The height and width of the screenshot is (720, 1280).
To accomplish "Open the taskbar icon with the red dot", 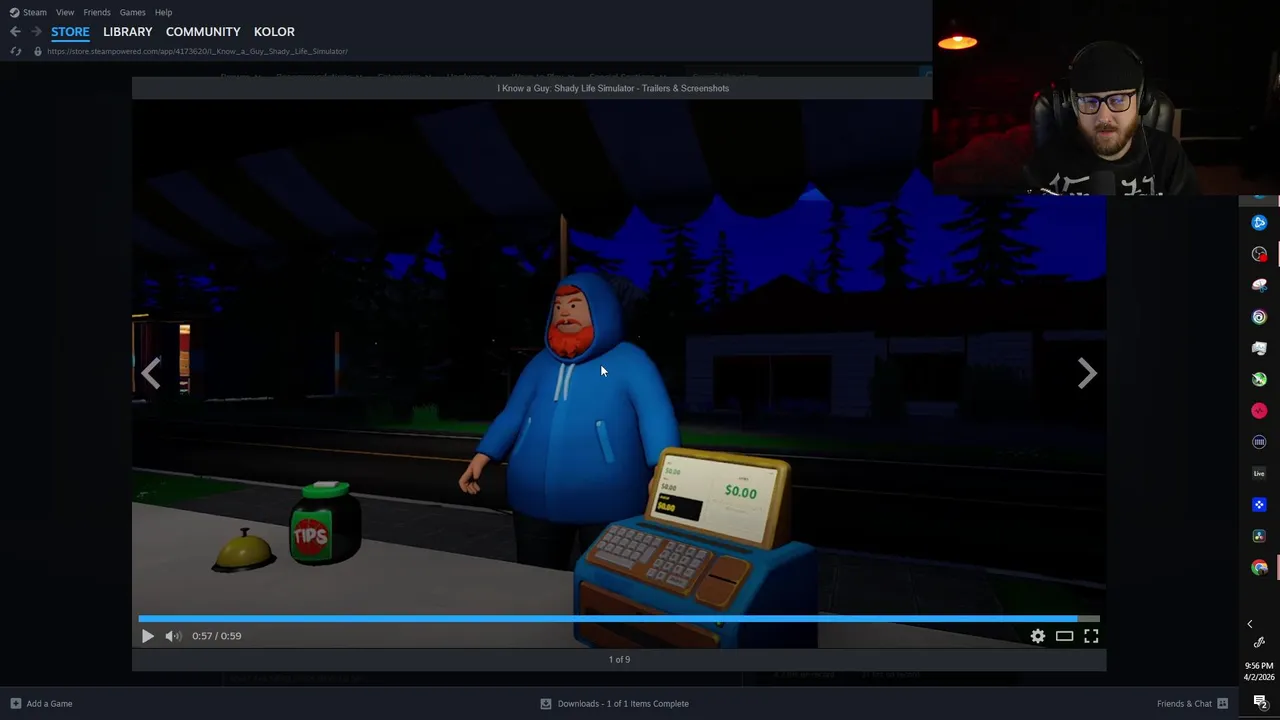I will 1259,254.
